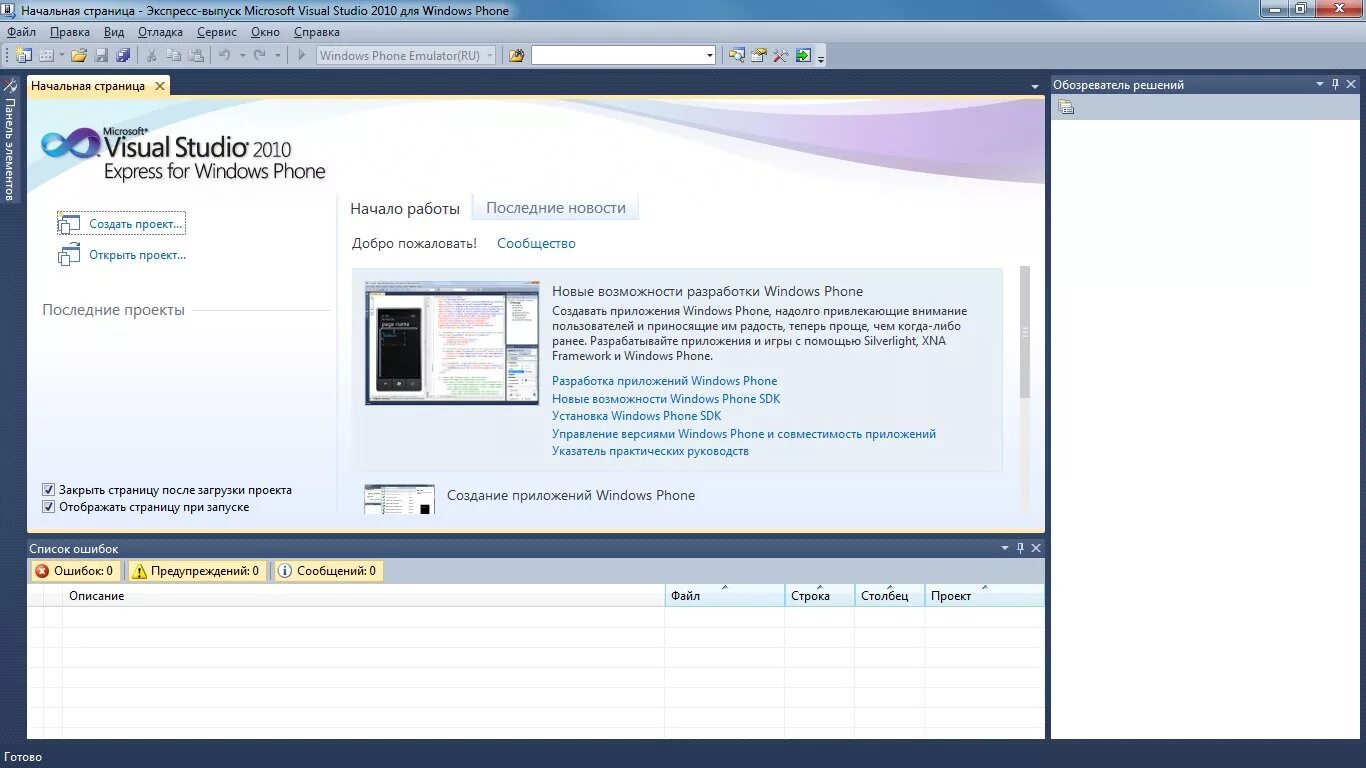This screenshot has height=768, width=1366.
Task: Open the Отладка menu
Action: 160,32
